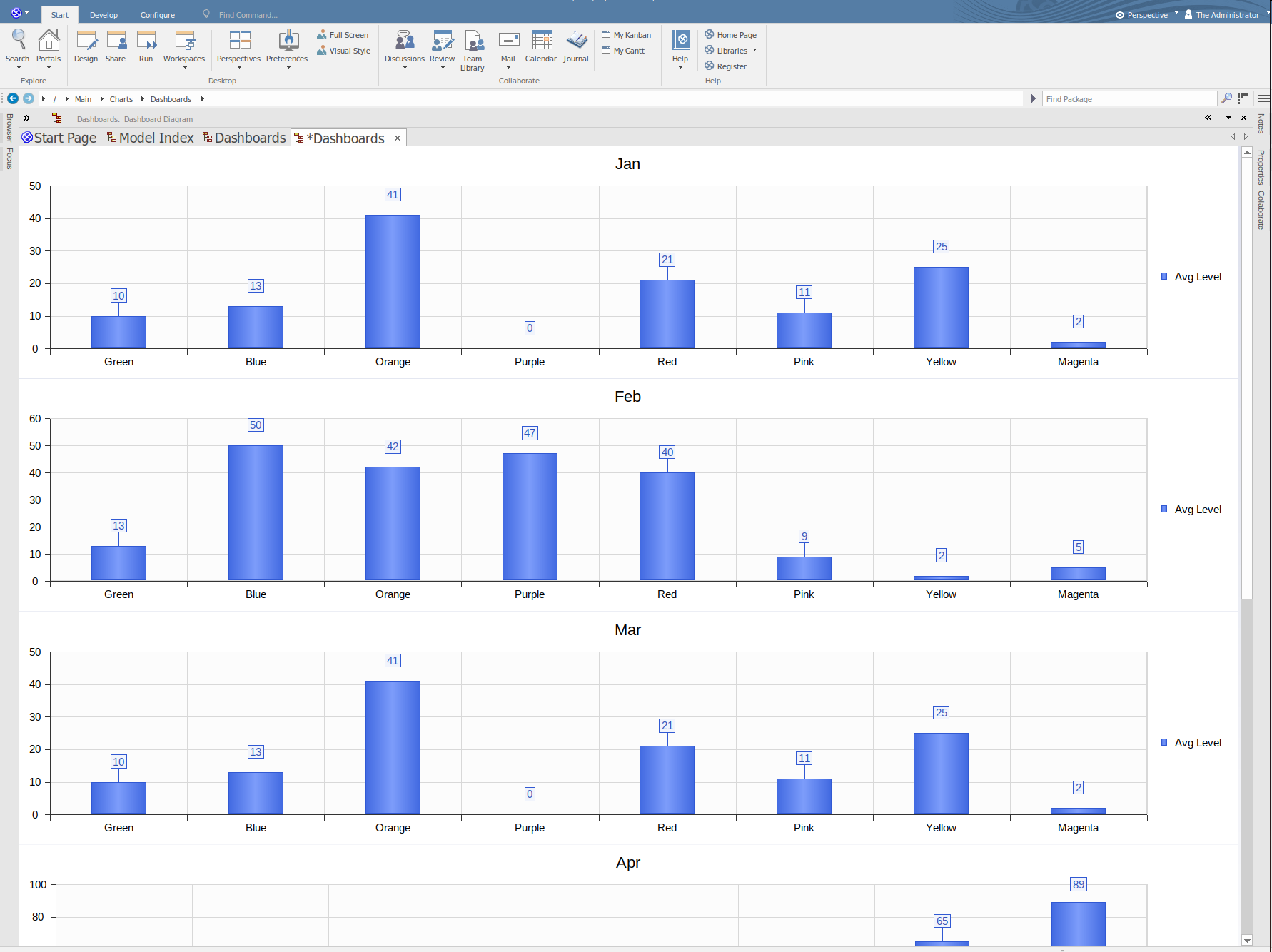Open the Properties side panel

click(1261, 167)
